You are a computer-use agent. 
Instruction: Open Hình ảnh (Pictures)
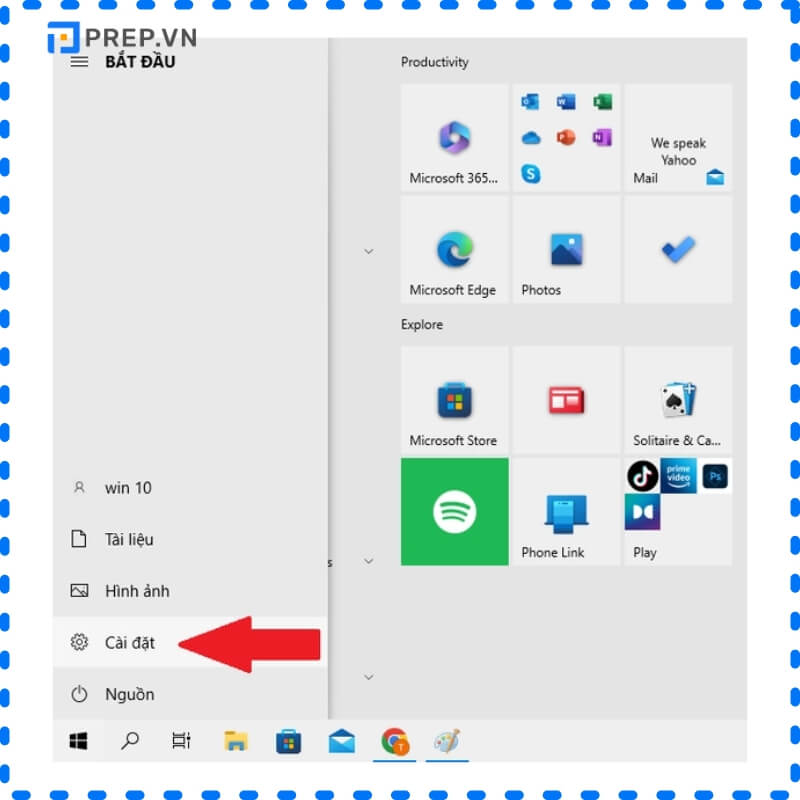coord(190,591)
